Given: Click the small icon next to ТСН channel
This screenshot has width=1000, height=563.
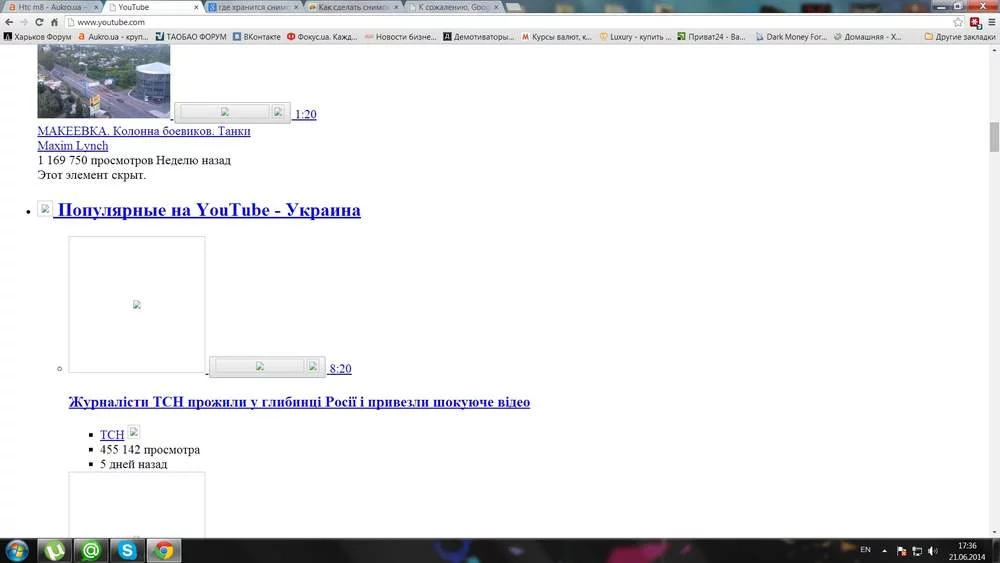Looking at the screenshot, I should [x=133, y=432].
